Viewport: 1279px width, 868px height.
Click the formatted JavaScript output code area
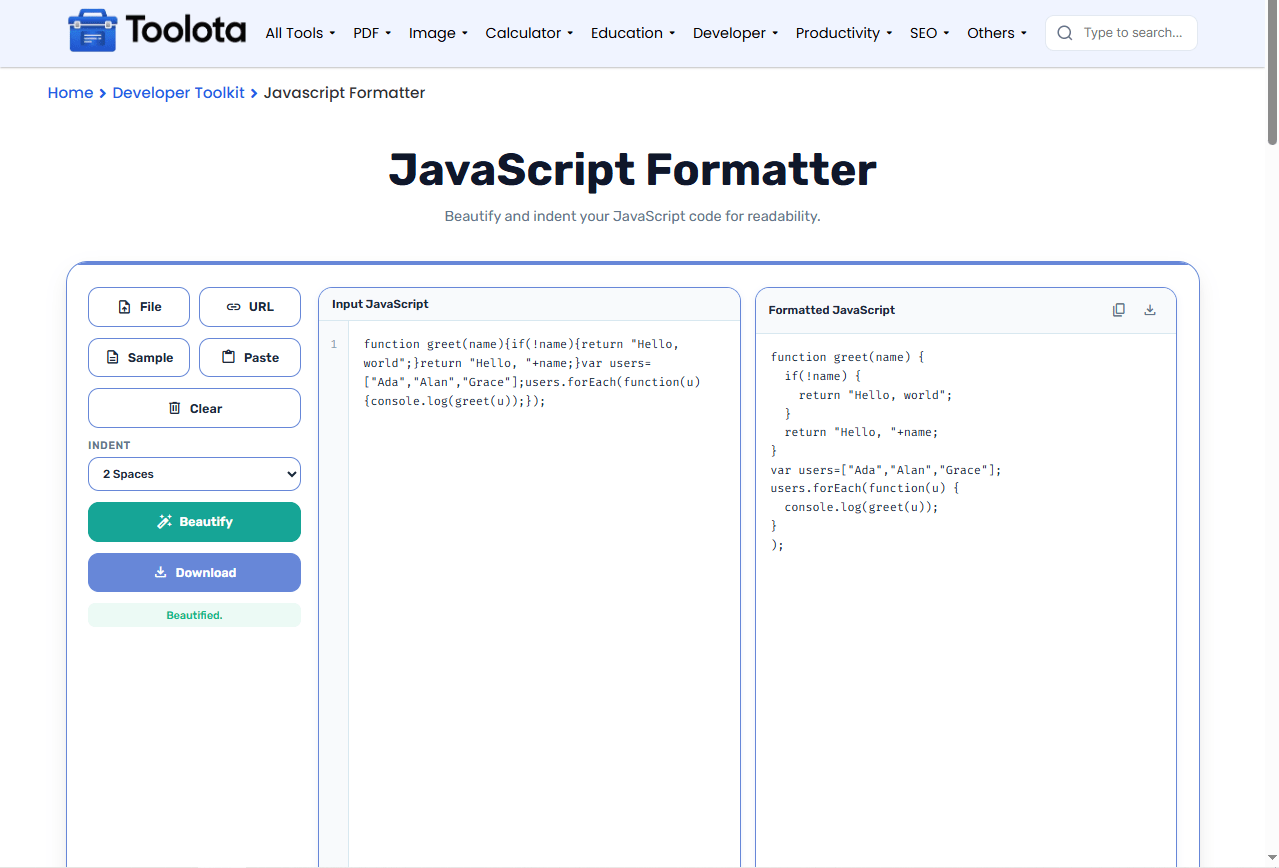(x=965, y=600)
